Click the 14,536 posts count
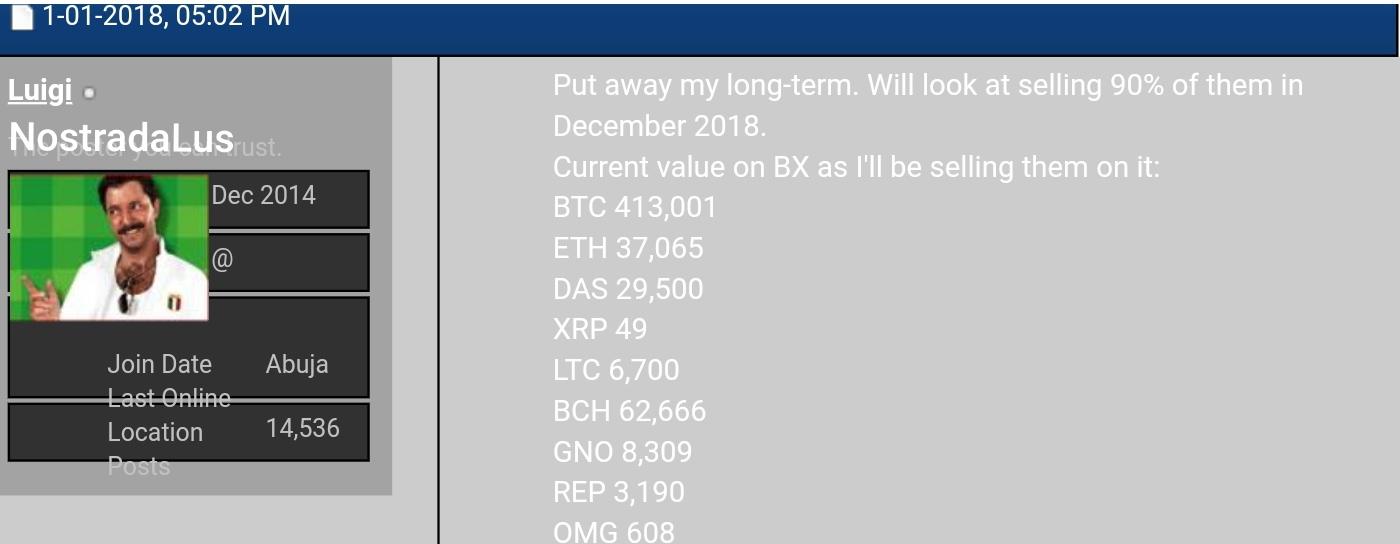Screen dimensions: 1400x544 tap(303, 428)
